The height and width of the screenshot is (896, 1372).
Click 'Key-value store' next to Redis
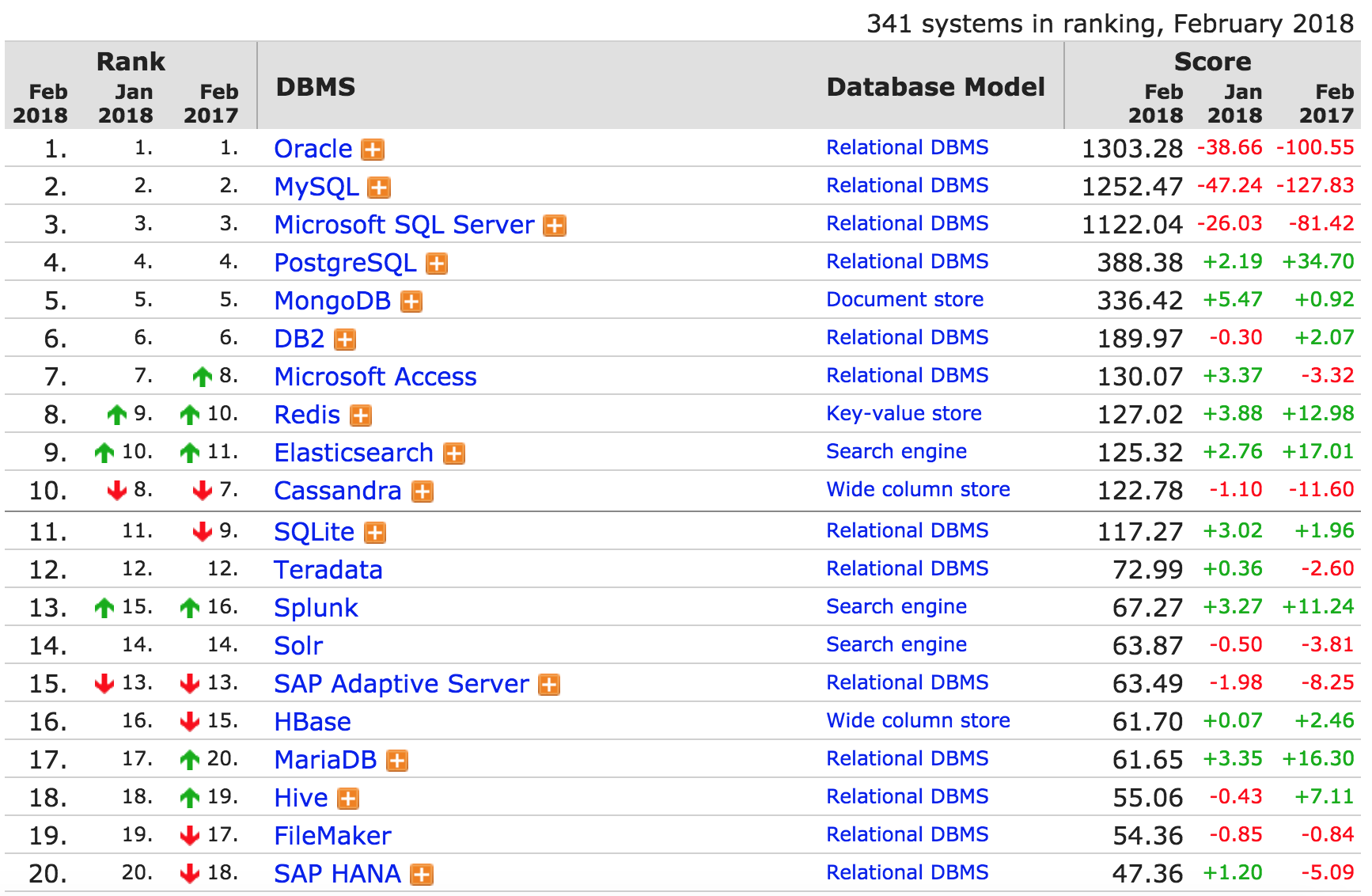(x=903, y=413)
